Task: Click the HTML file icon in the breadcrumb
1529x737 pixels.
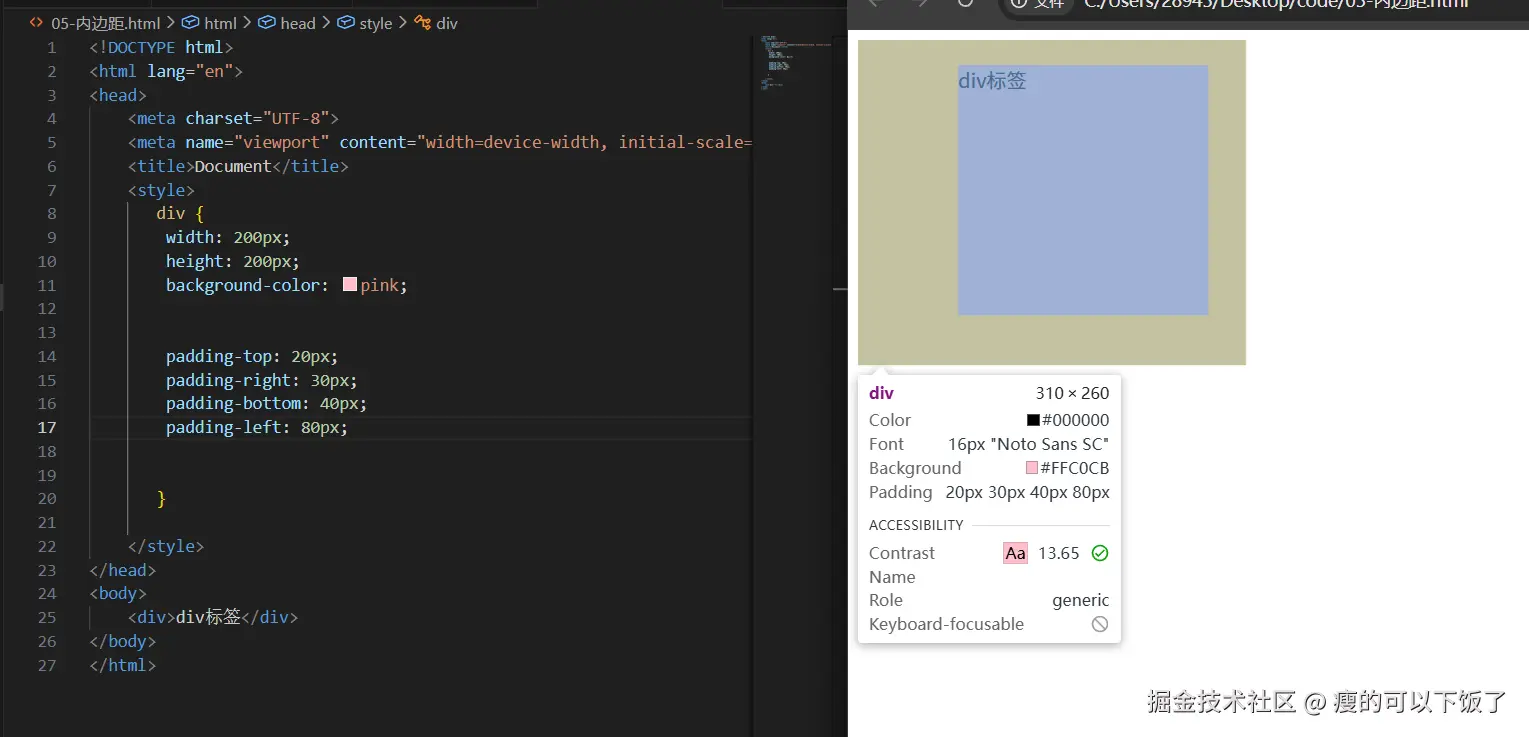Action: (x=36, y=23)
